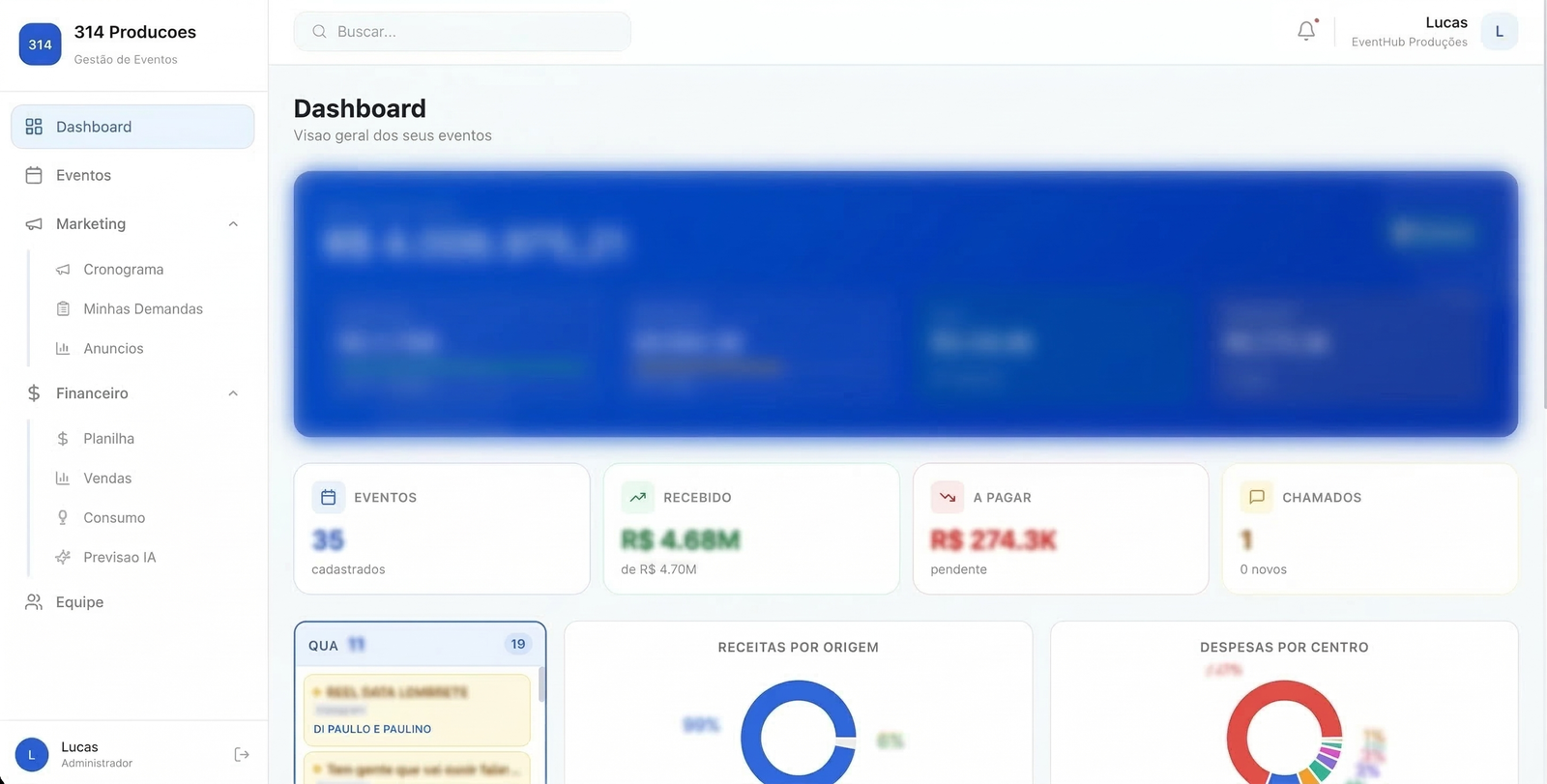The height and width of the screenshot is (784, 1547).
Task: Click the scrollbar in the QUA schedule panel
Action: click(x=541, y=684)
